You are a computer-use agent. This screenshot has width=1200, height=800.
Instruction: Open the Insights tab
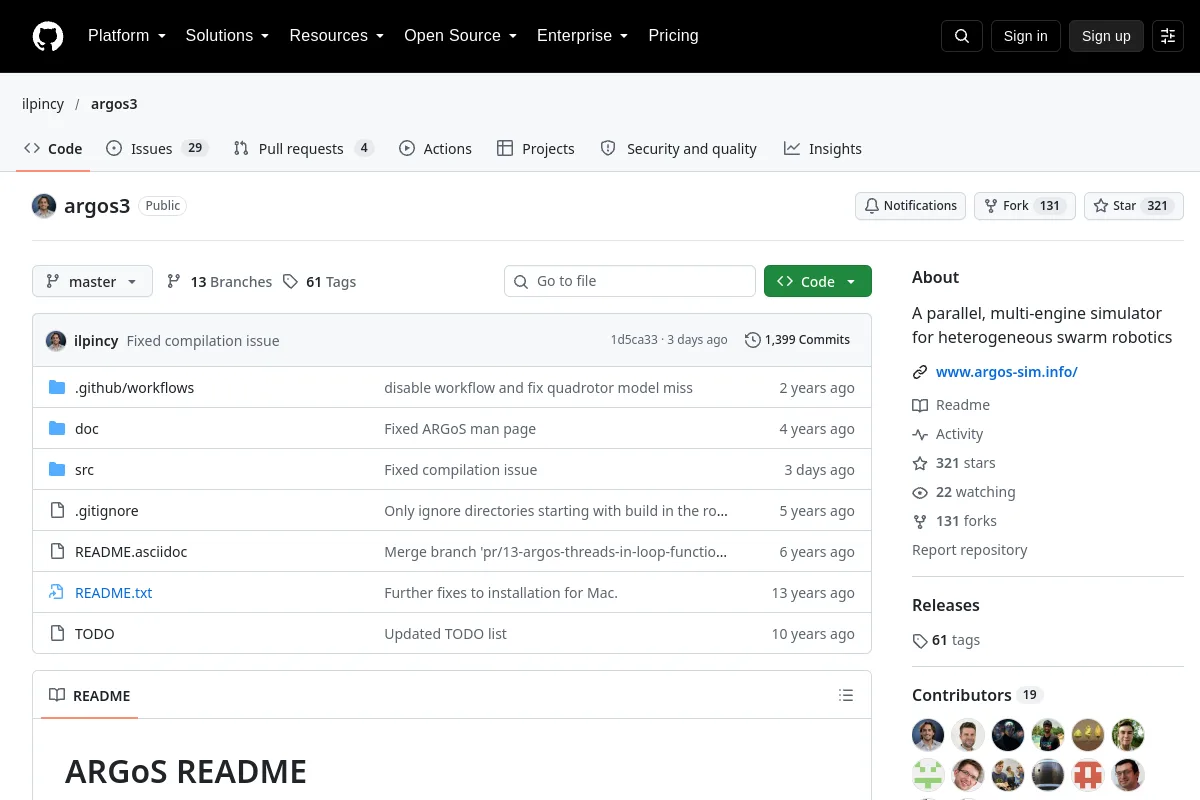click(x=823, y=149)
